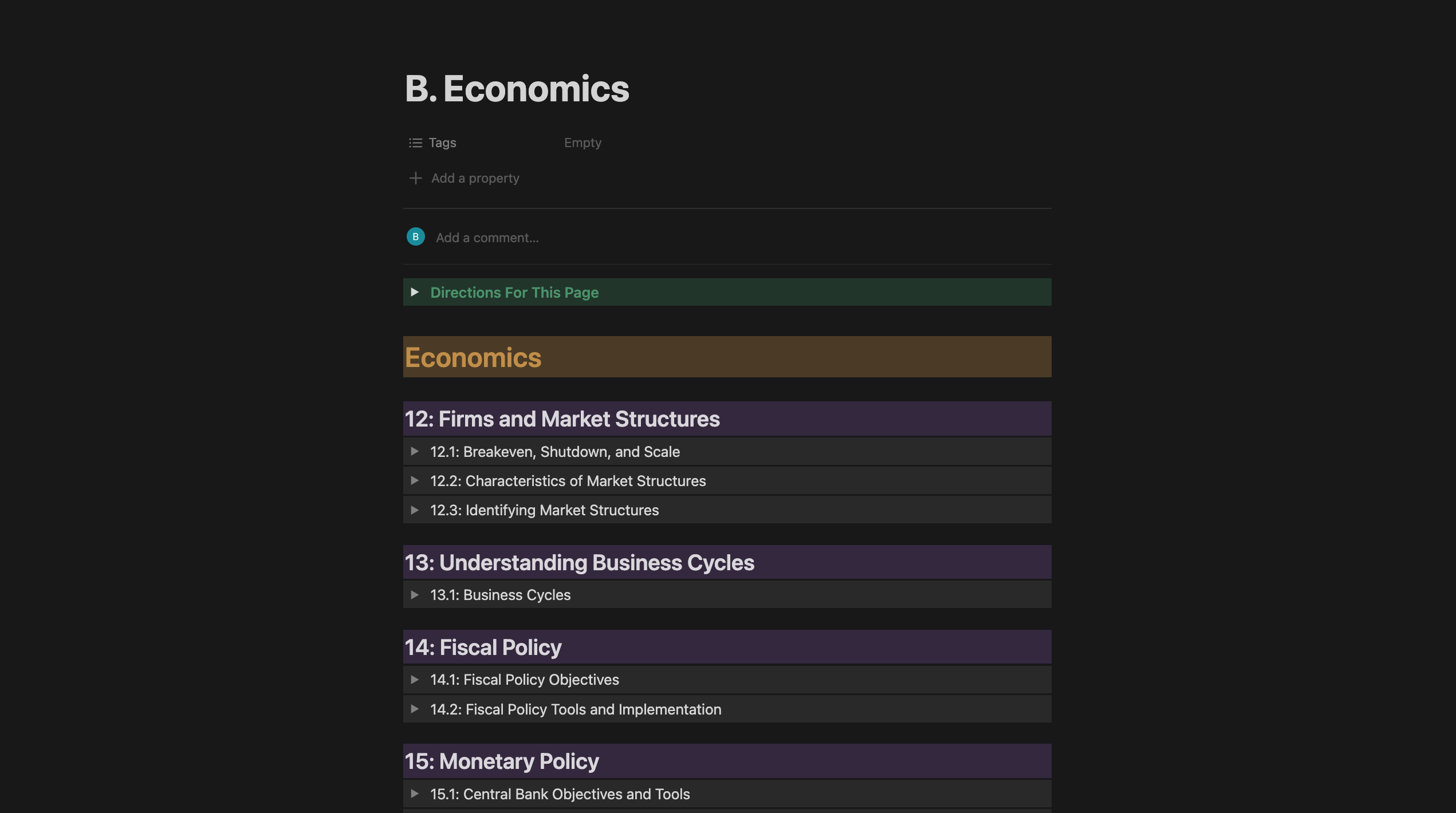The width and height of the screenshot is (1456, 813).
Task: Click the orange Economics heading block
Action: point(473,358)
